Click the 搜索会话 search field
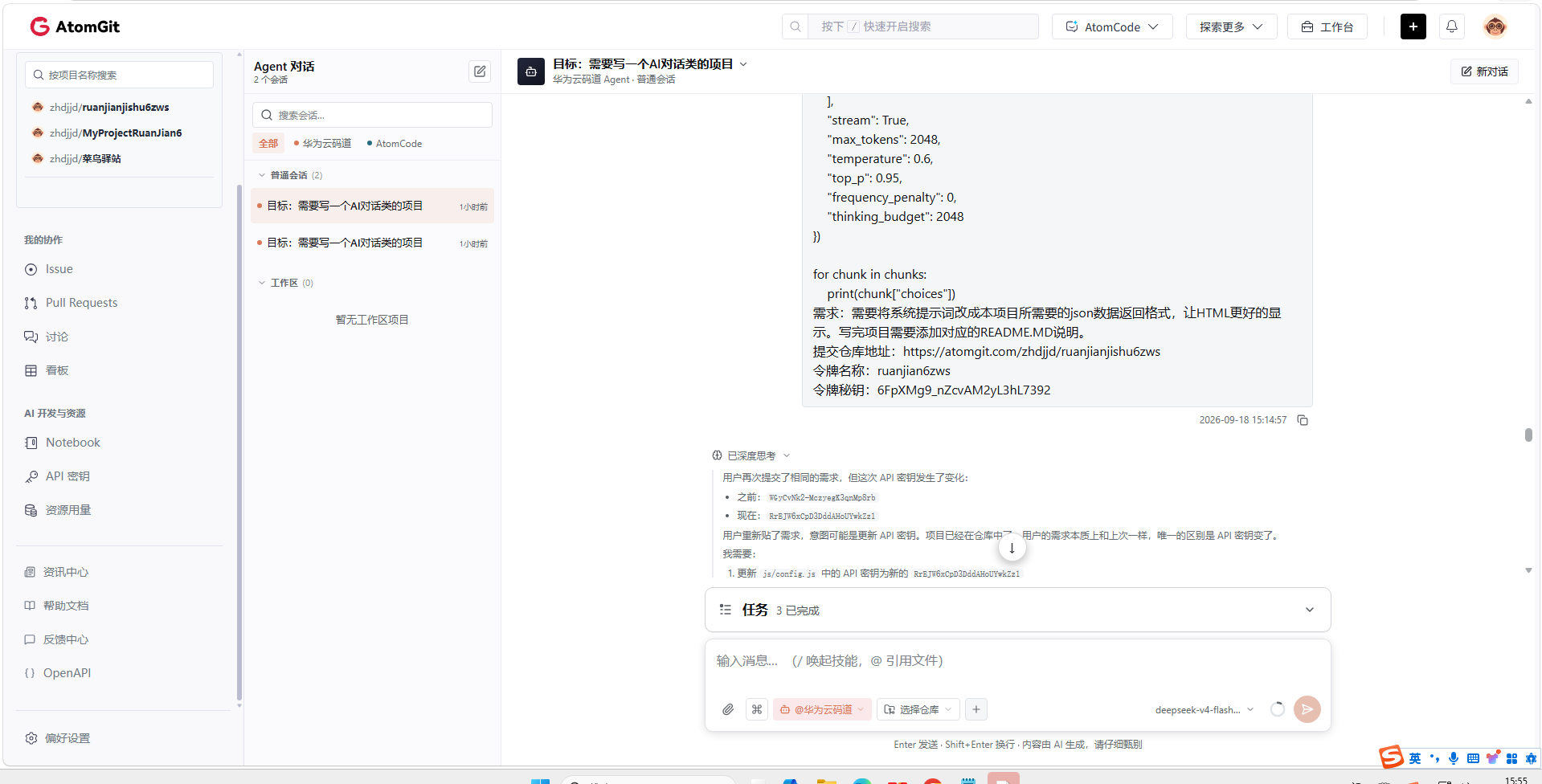Viewport: 1542px width, 784px height. (372, 115)
